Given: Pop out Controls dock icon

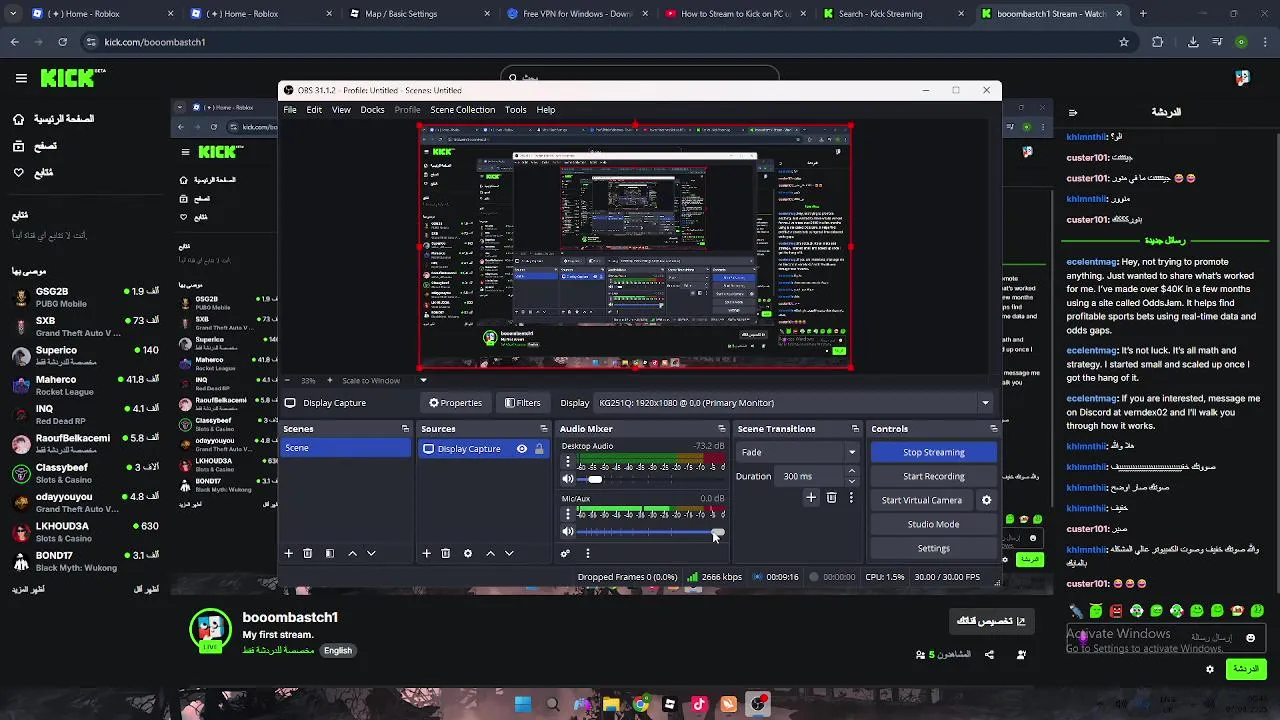Looking at the screenshot, I should [993, 429].
